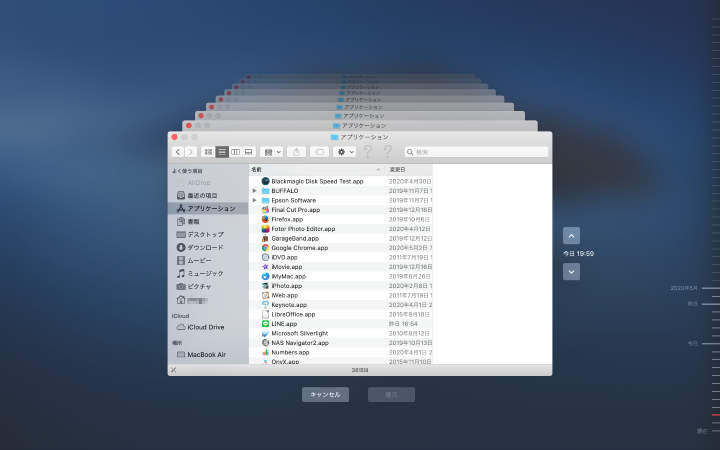
Task: Click the red timeline tick mark
Action: (716, 415)
